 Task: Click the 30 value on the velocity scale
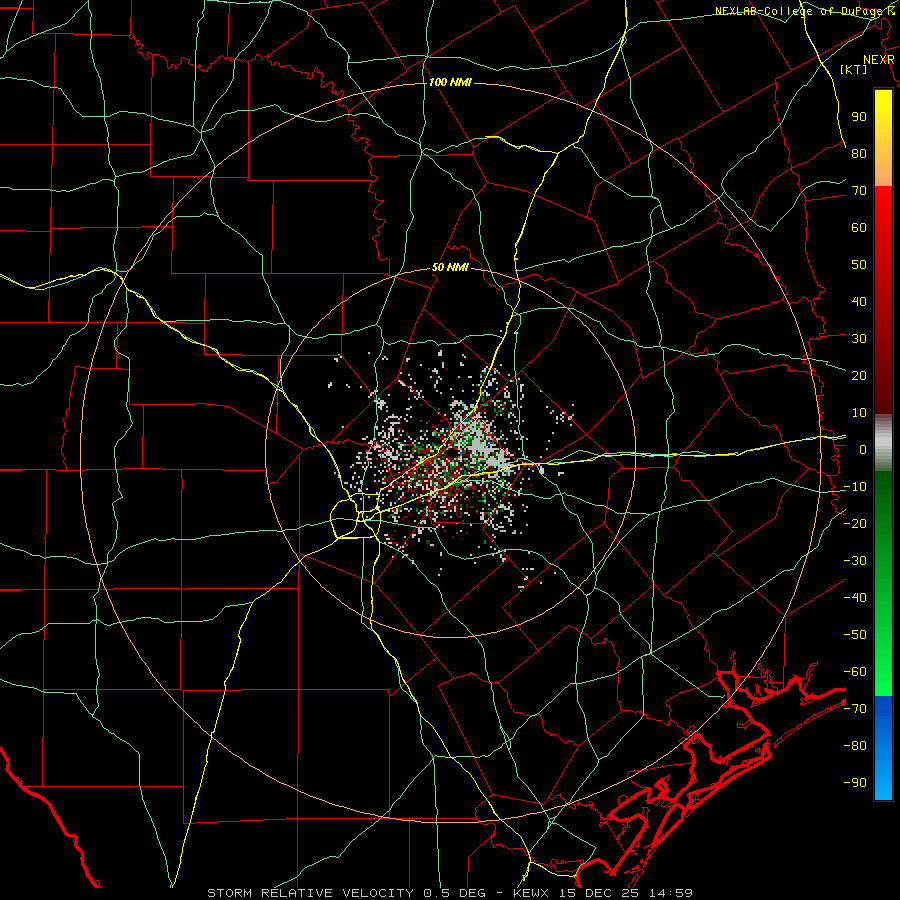tap(859, 339)
